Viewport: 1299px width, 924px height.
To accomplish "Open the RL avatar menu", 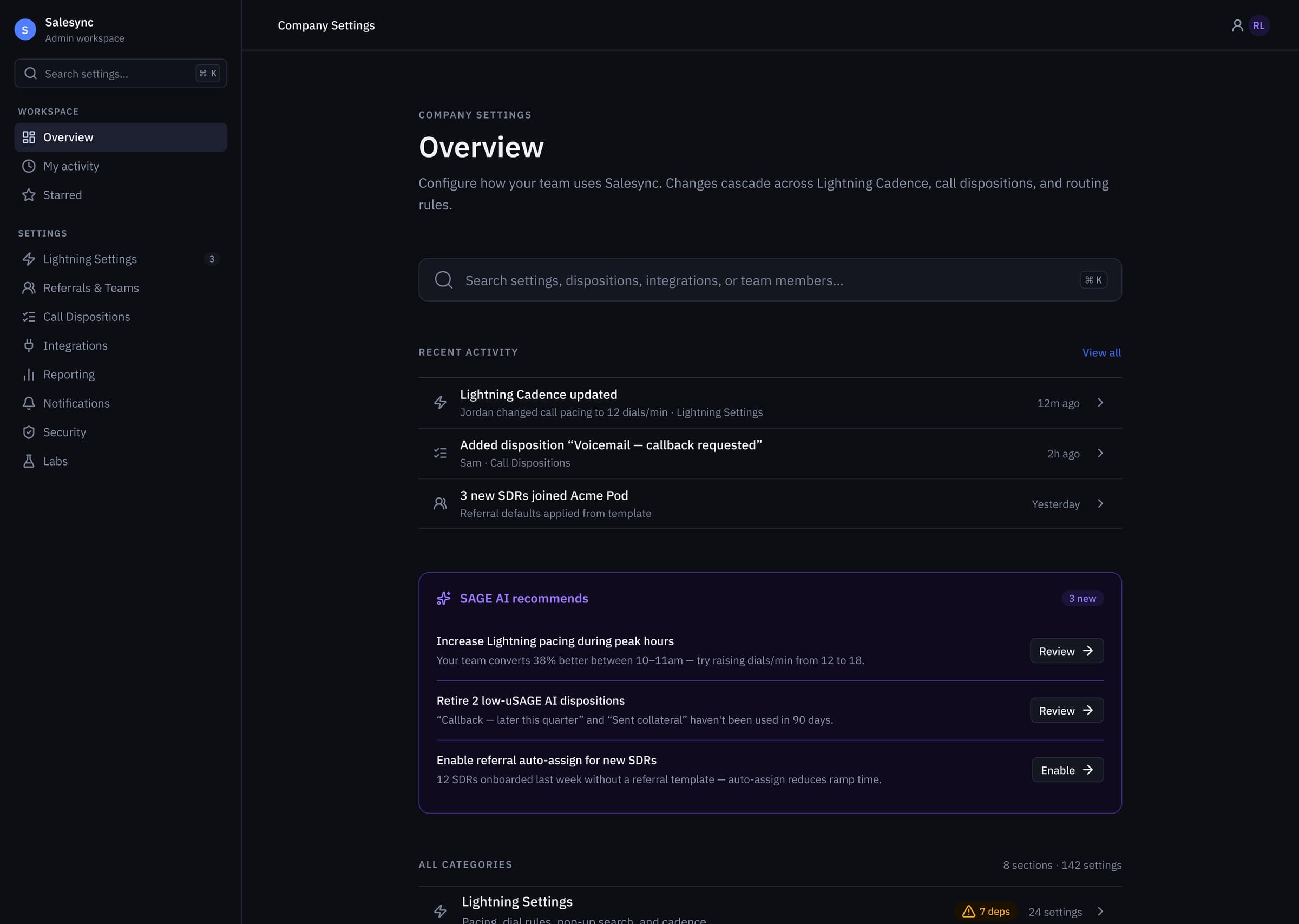I will 1258,25.
